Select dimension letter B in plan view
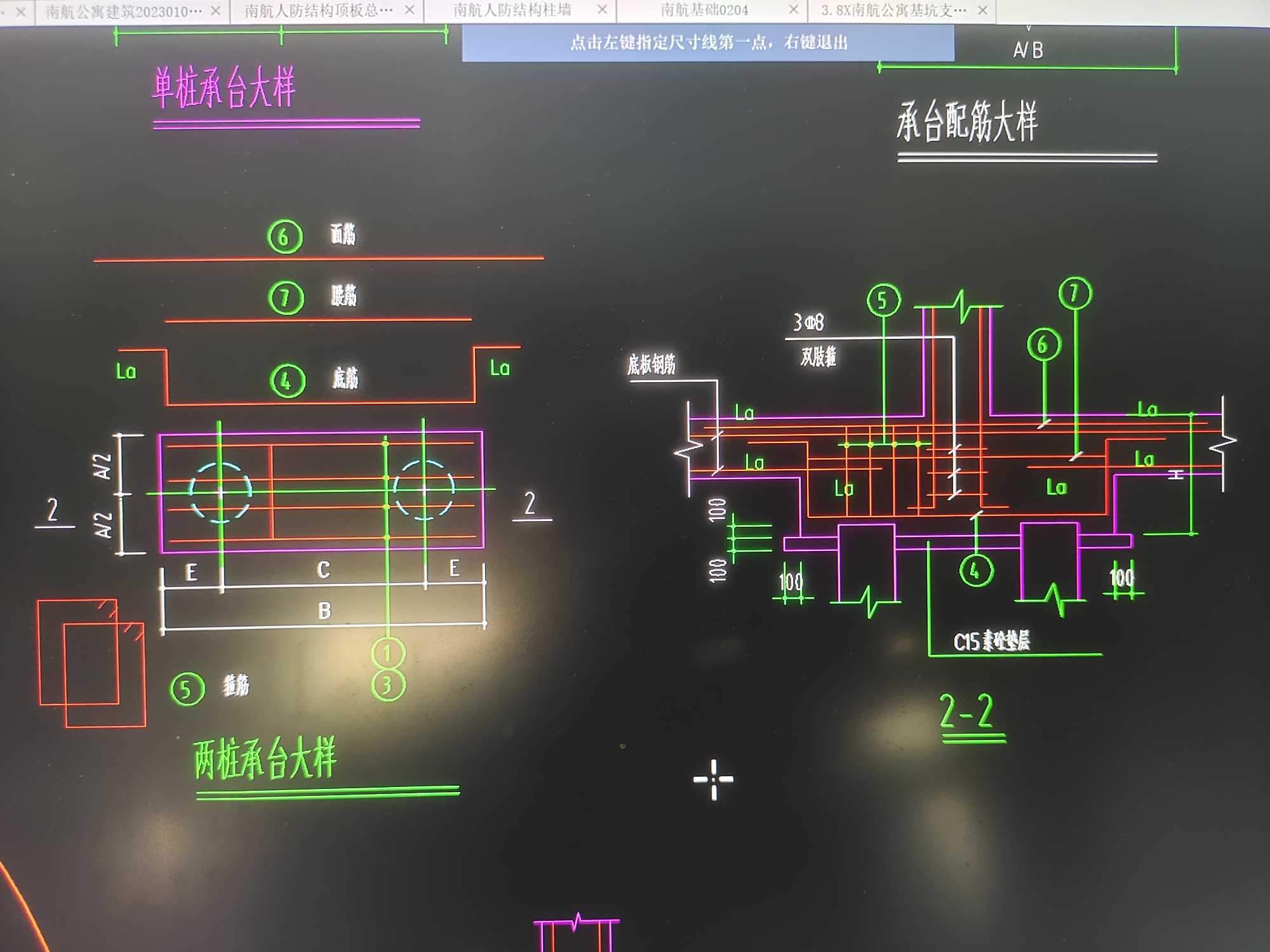 [324, 611]
